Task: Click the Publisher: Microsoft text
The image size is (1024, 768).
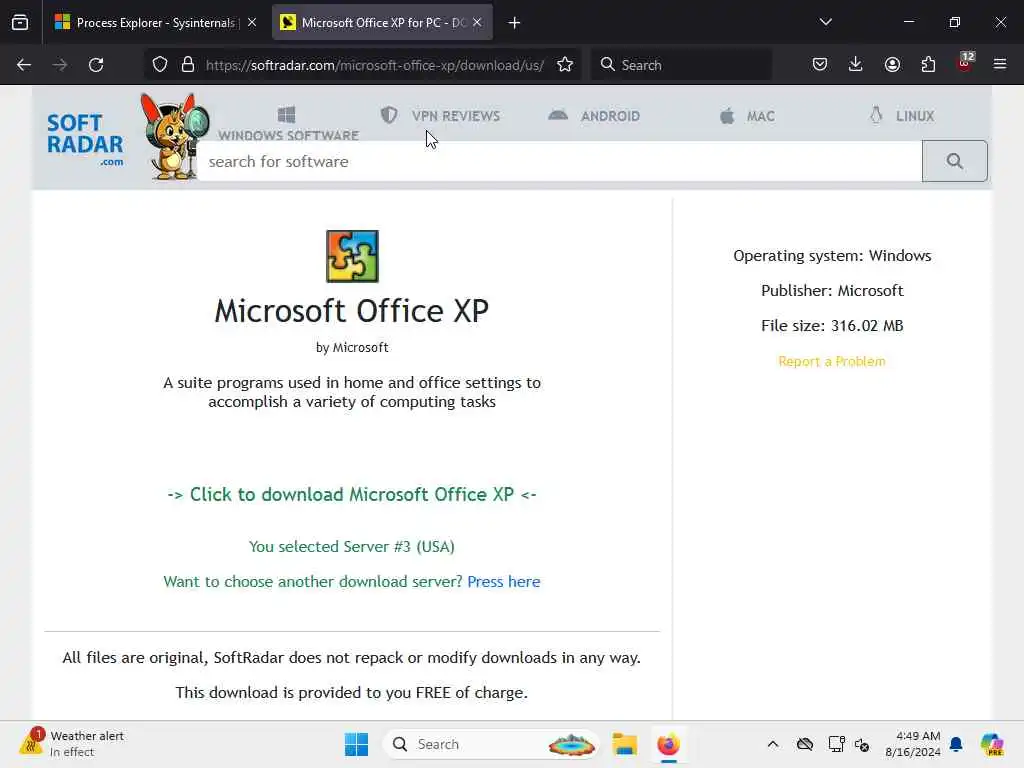Action: coord(832,291)
